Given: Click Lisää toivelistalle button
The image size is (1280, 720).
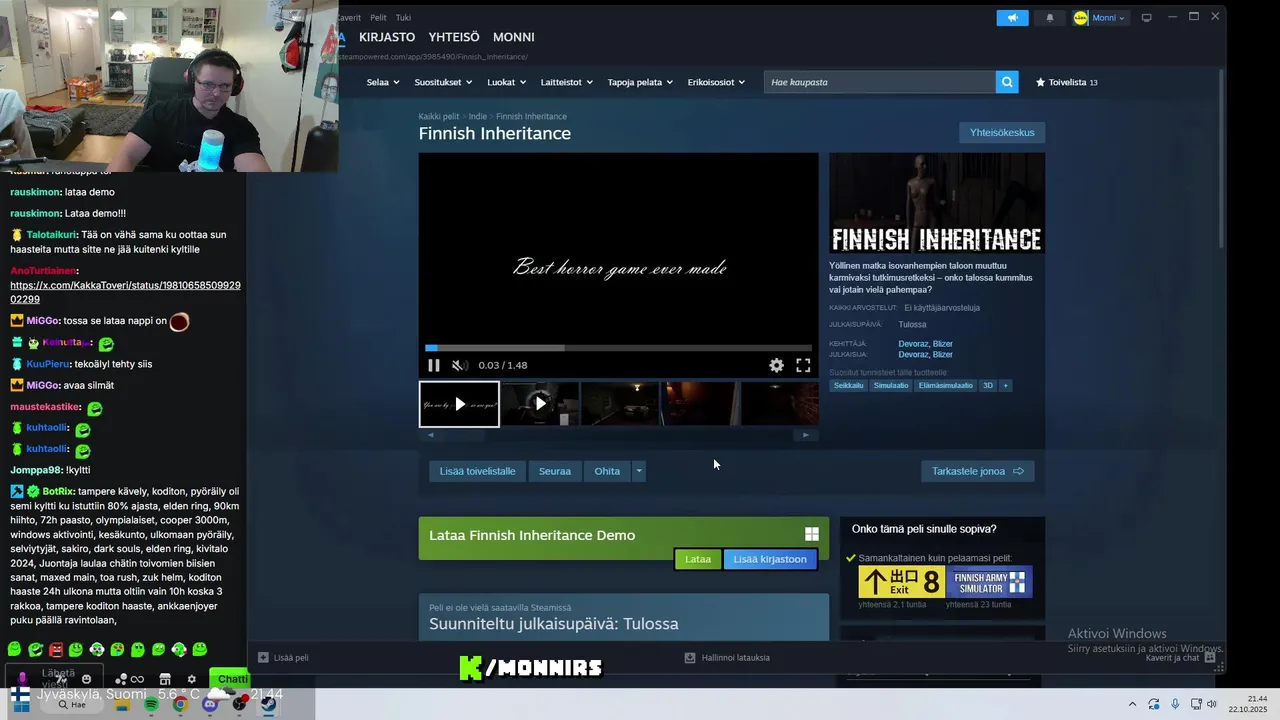Looking at the screenshot, I should tap(478, 471).
